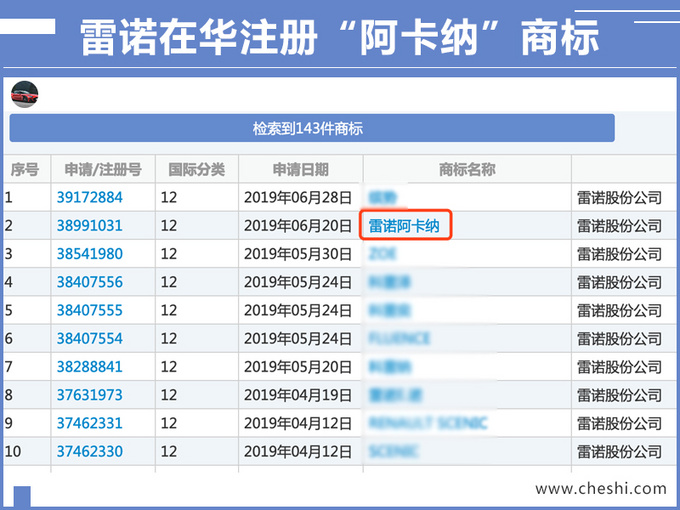Image resolution: width=680 pixels, height=510 pixels.
Task: Click the 商标名称 column header
Action: point(467,169)
